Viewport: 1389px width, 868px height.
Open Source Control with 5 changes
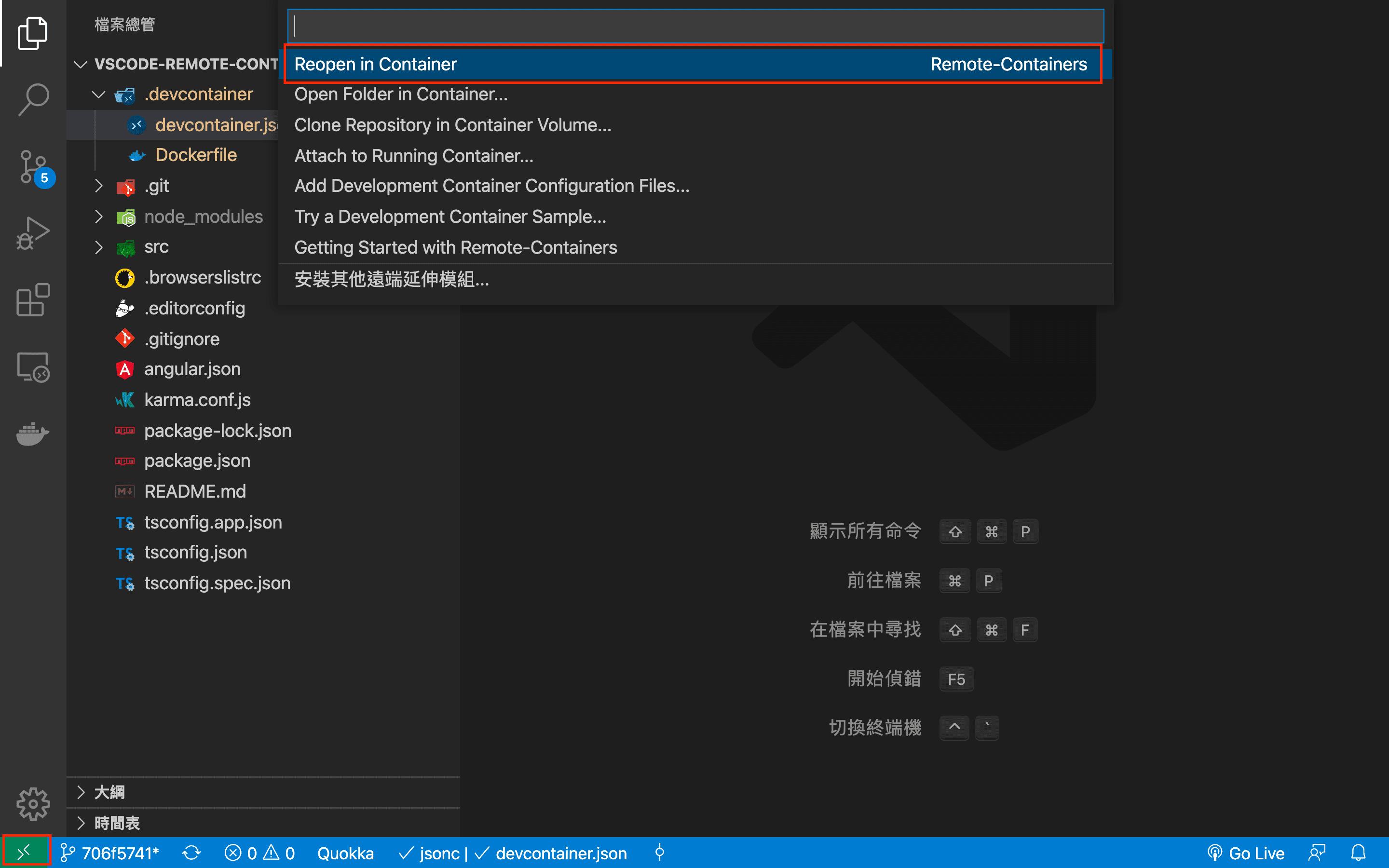(x=34, y=167)
